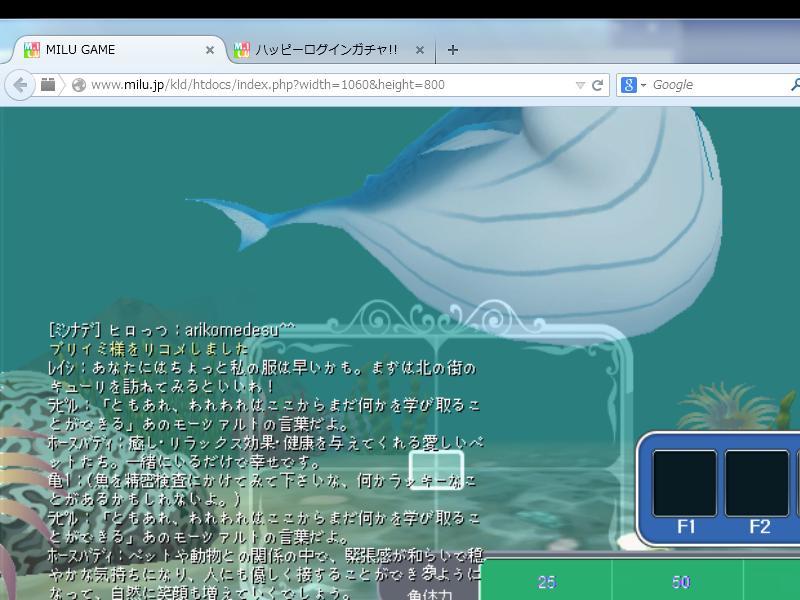The image size is (800, 600).
Task: Open the URL history dropdown arrow
Action: click(x=580, y=85)
